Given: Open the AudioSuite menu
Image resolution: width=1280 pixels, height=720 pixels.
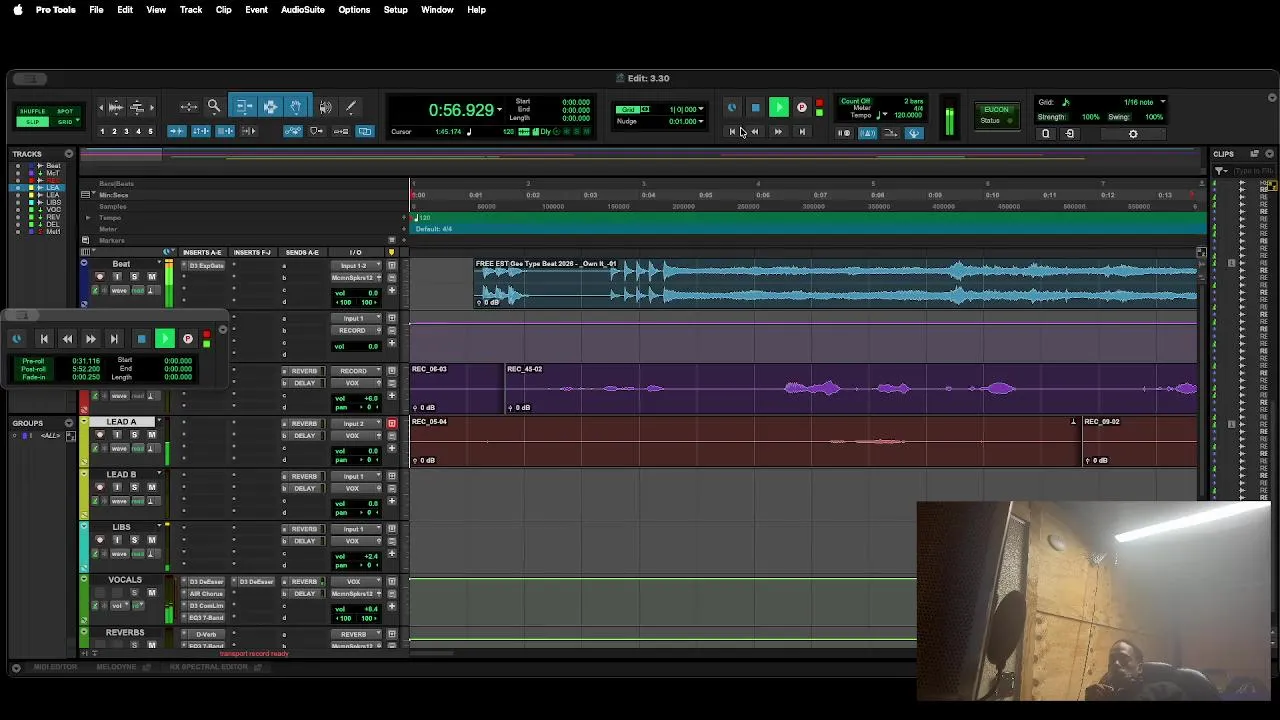Looking at the screenshot, I should point(303,10).
